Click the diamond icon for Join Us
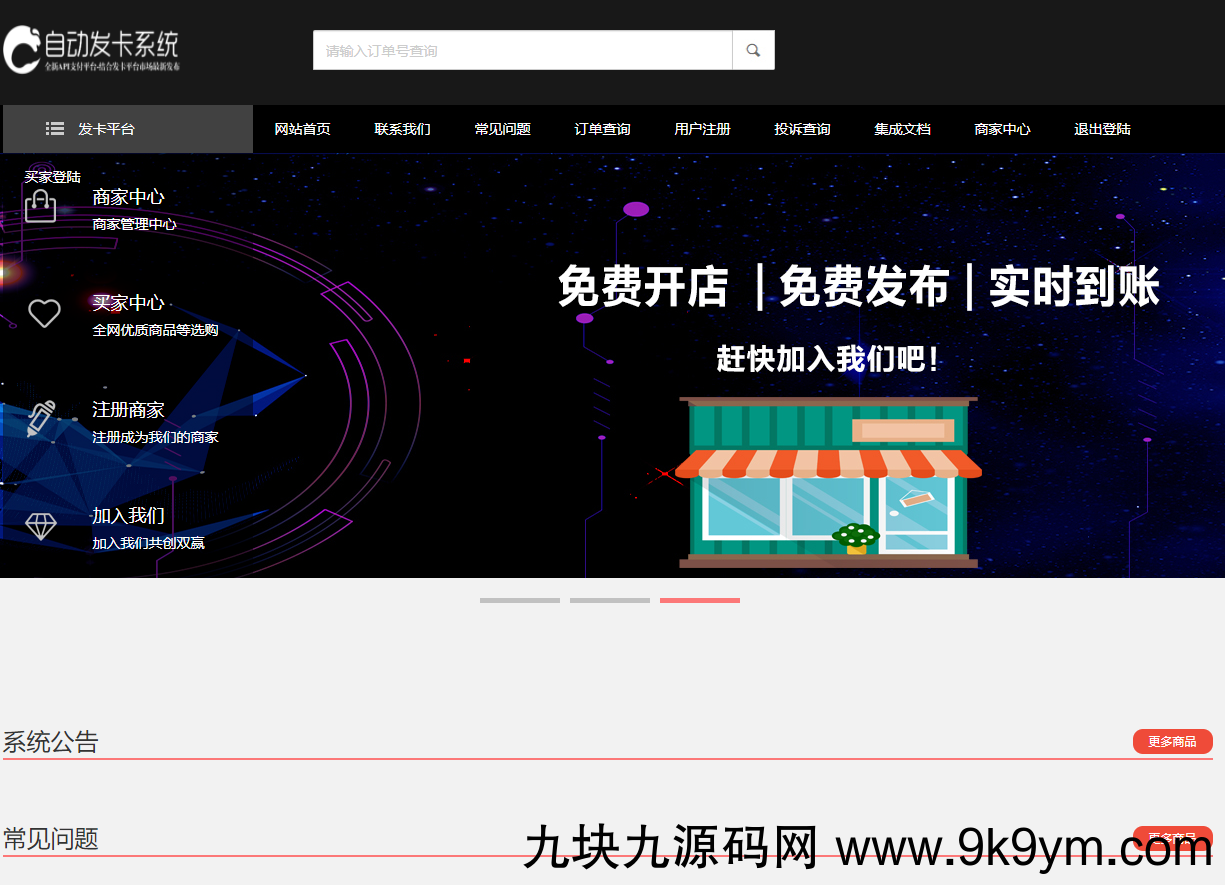 pyautogui.click(x=41, y=526)
